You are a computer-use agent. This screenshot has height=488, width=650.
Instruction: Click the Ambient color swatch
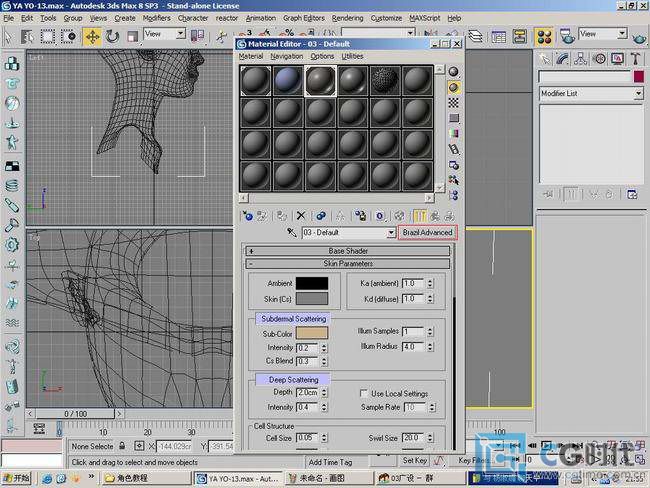coord(312,283)
